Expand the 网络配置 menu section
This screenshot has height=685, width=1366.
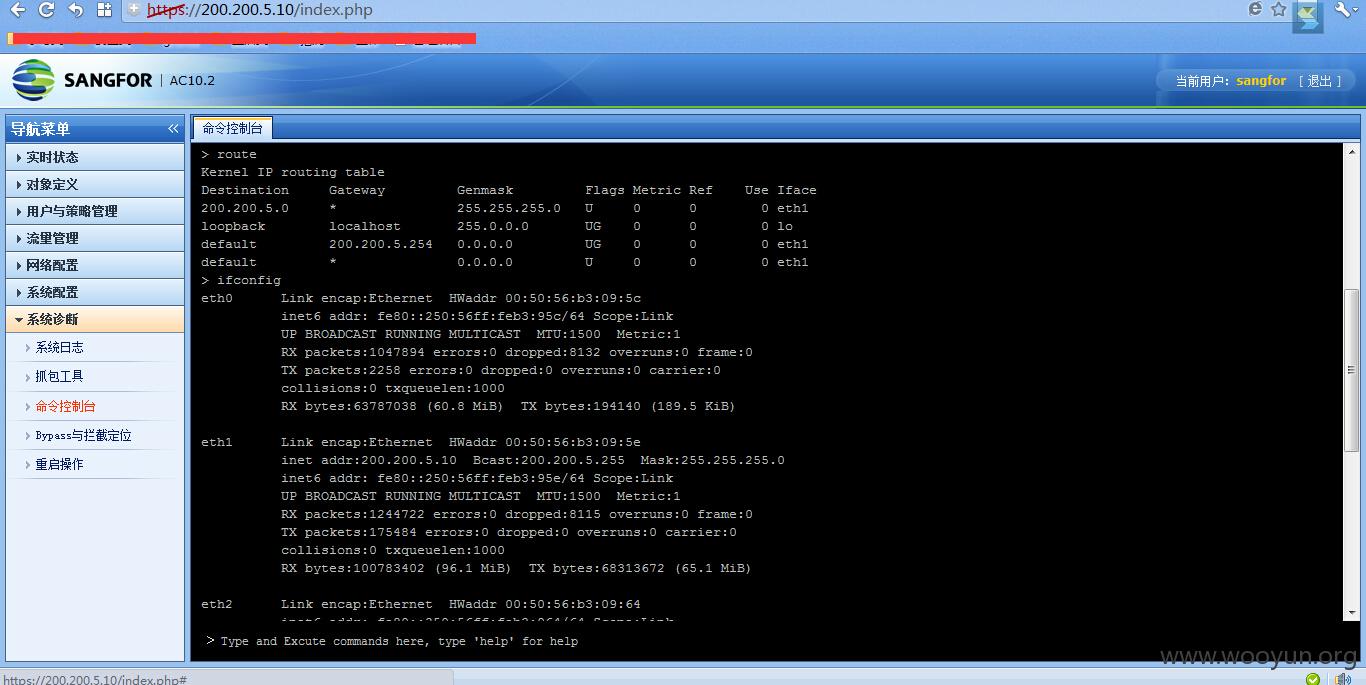click(95, 265)
